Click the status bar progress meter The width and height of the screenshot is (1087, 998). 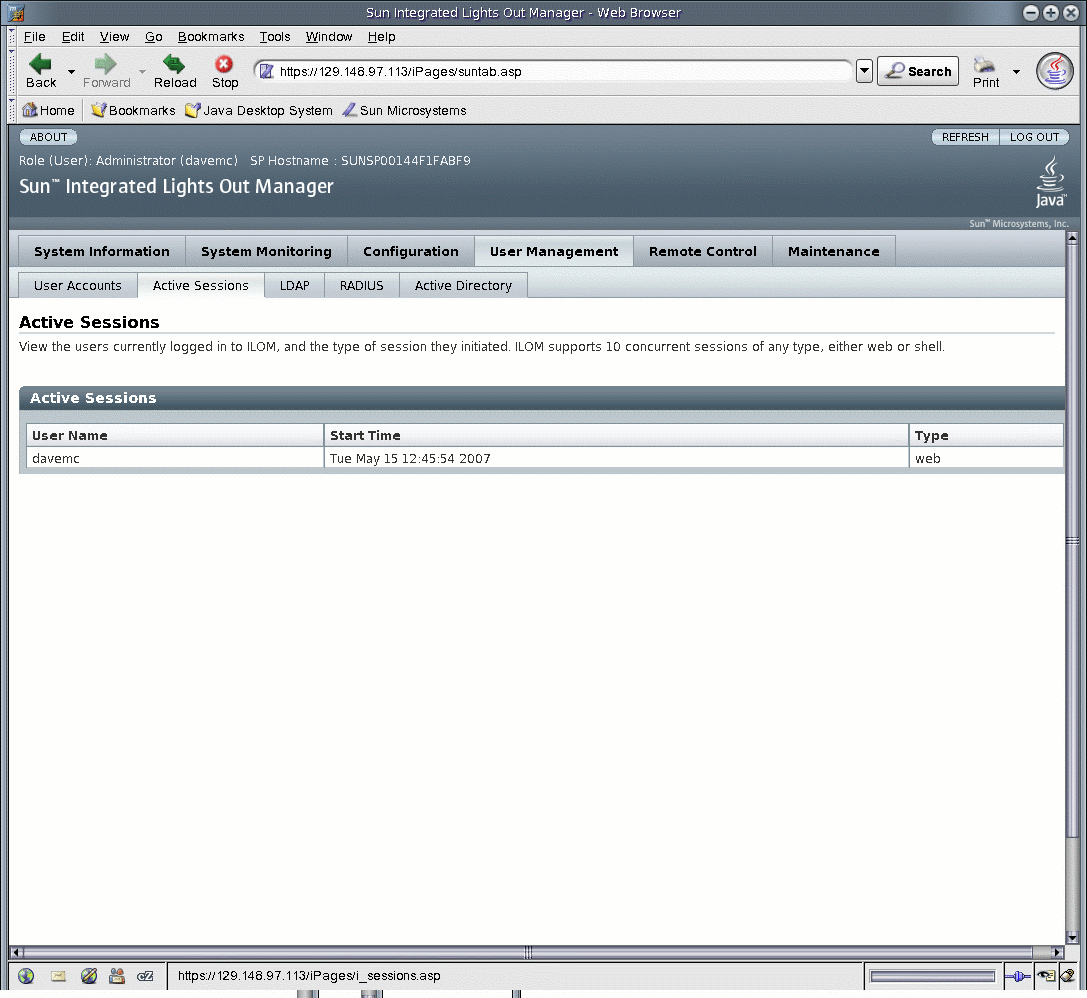pyautogui.click(x=933, y=977)
